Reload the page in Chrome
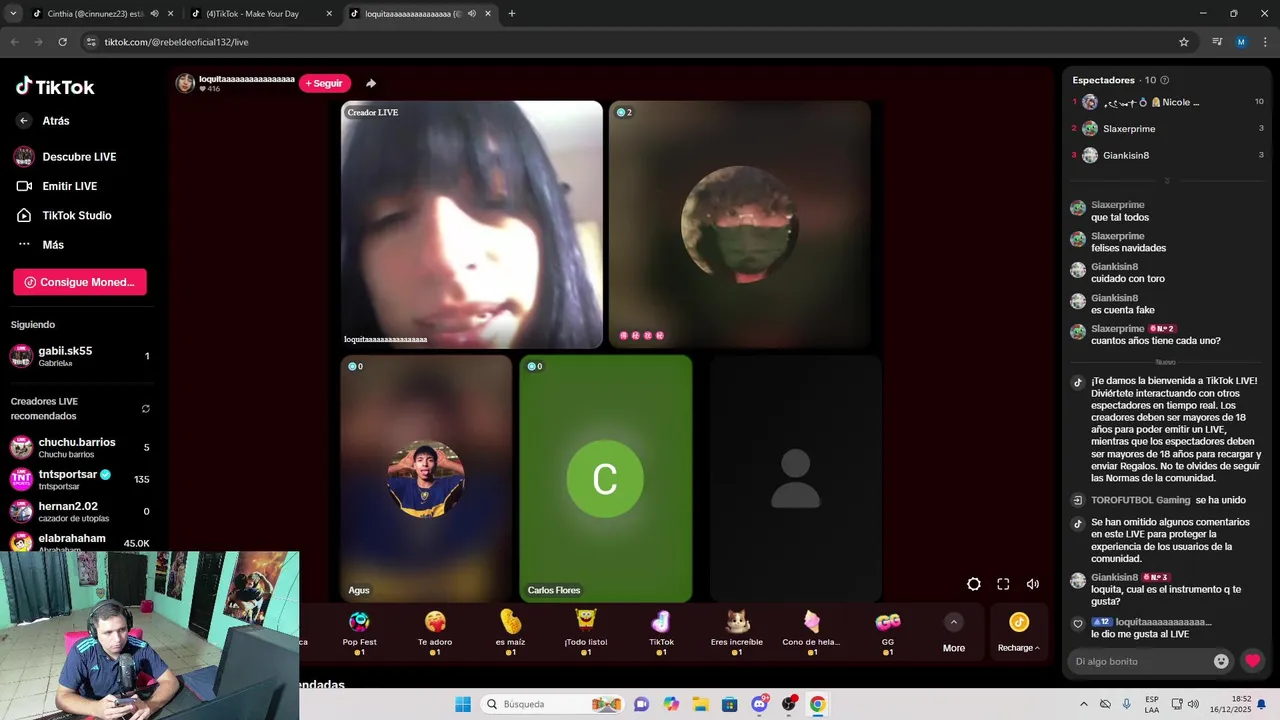1280x720 pixels. click(62, 42)
